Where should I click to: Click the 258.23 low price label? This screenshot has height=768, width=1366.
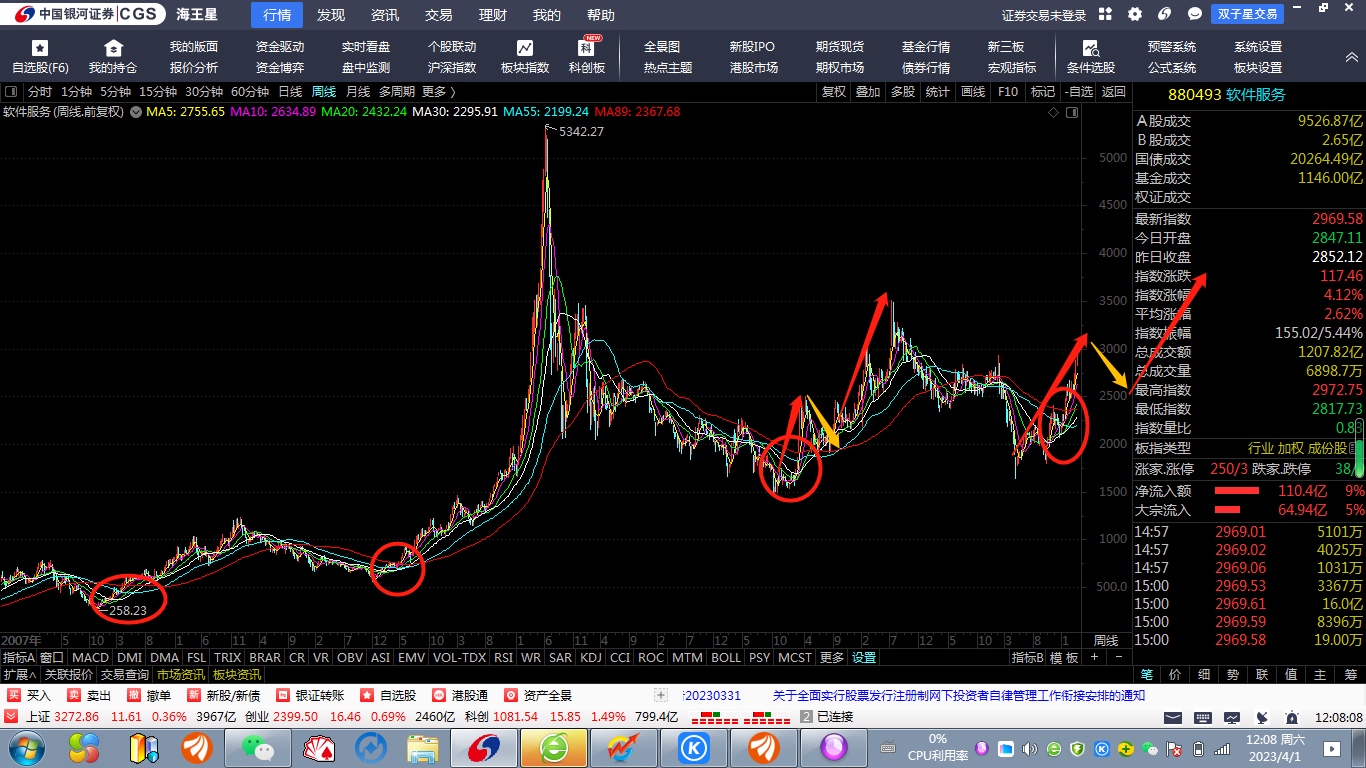click(128, 610)
